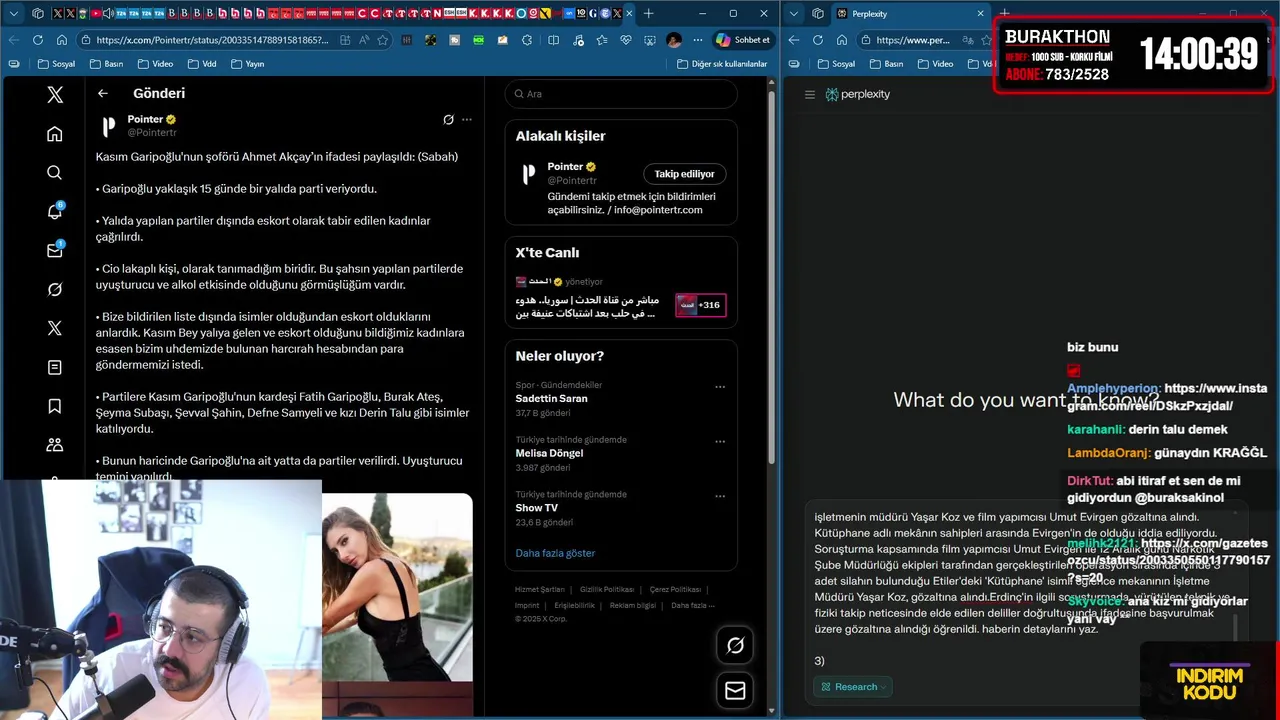Screen dimensions: 1280x720
Task: Open browser profile avatar in X window
Action: 674,40
